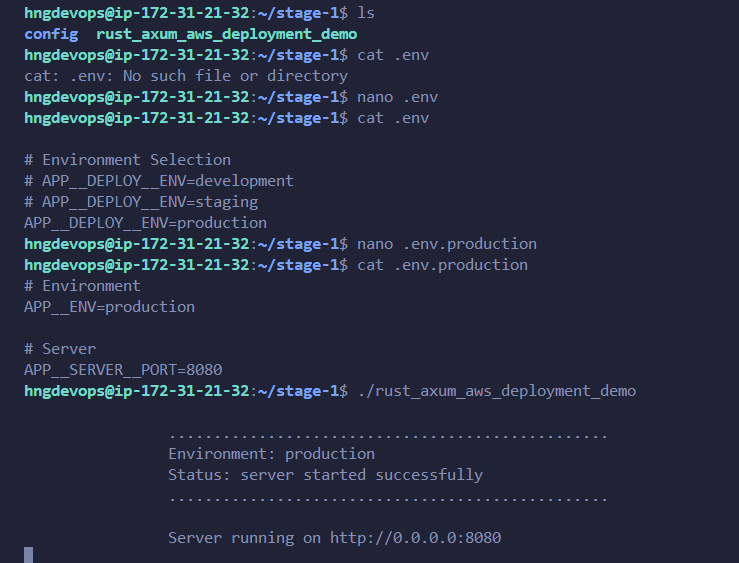
Task: Click the 'APP__DEPLOY__ENV=development' commented line
Action: point(159,181)
